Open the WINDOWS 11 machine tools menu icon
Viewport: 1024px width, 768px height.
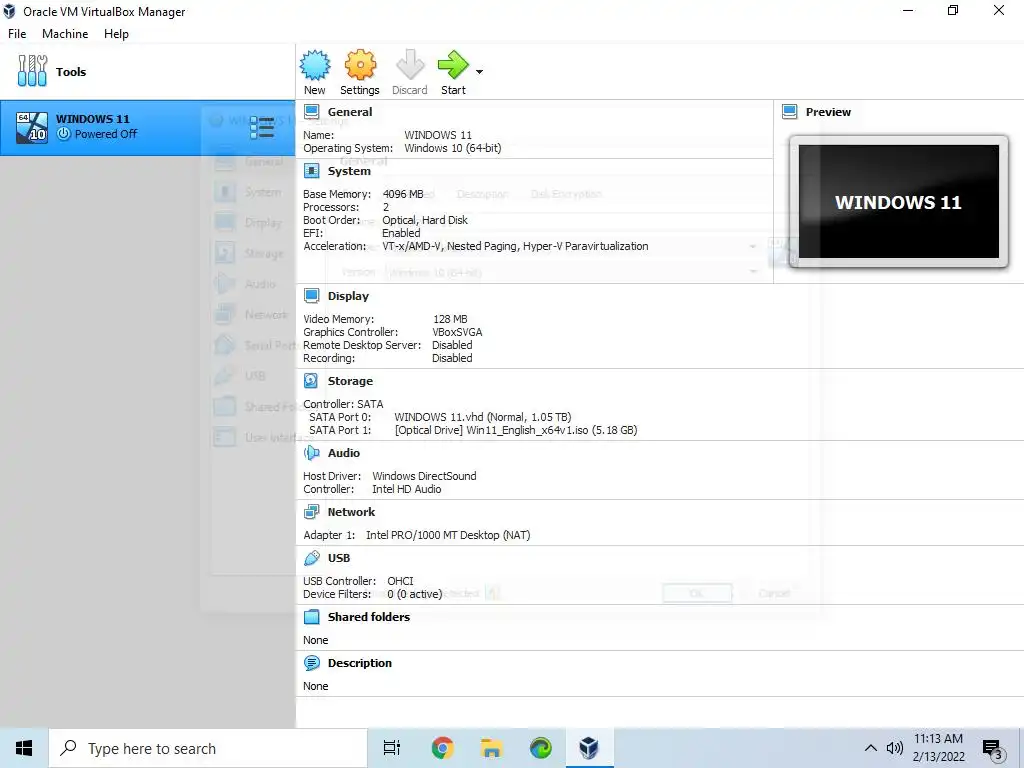262,127
